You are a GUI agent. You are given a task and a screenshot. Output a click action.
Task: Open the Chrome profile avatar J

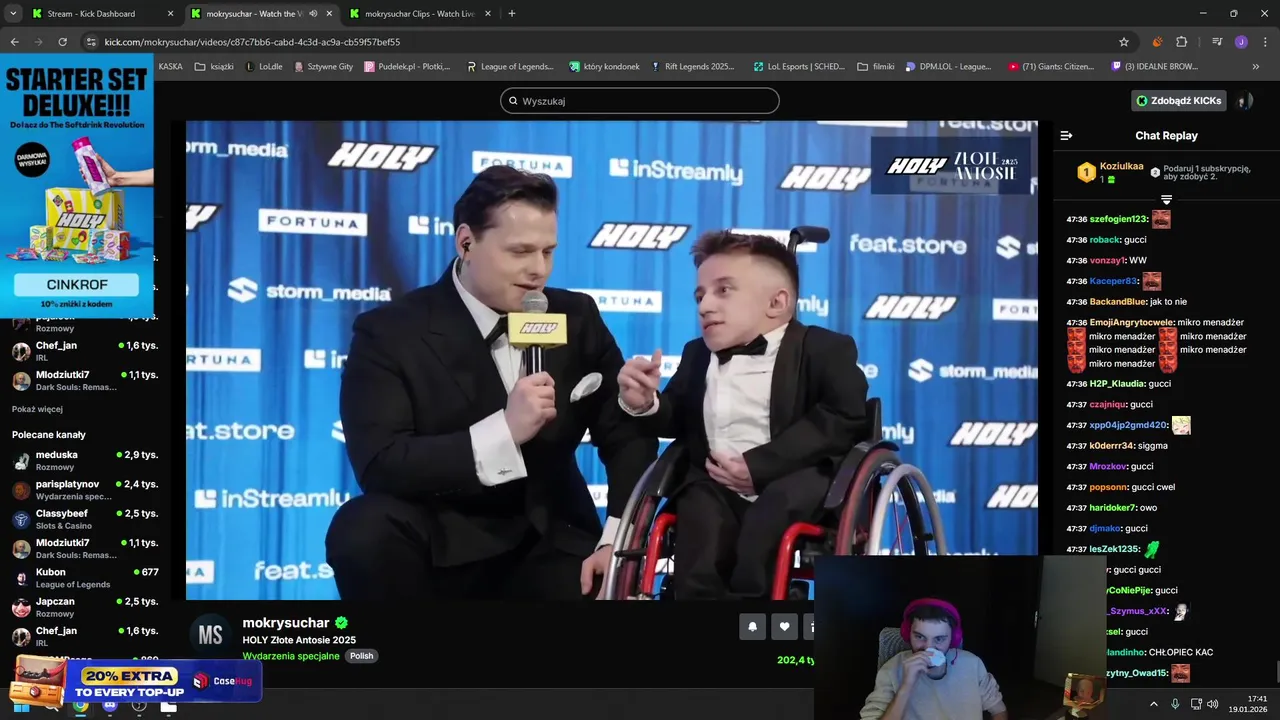(x=1241, y=42)
